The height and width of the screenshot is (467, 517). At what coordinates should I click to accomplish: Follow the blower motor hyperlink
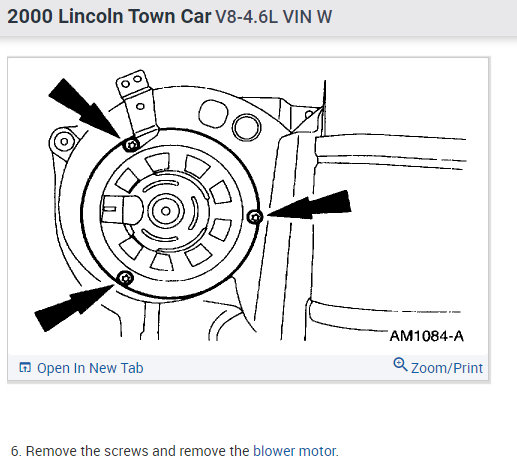pyautogui.click(x=295, y=451)
